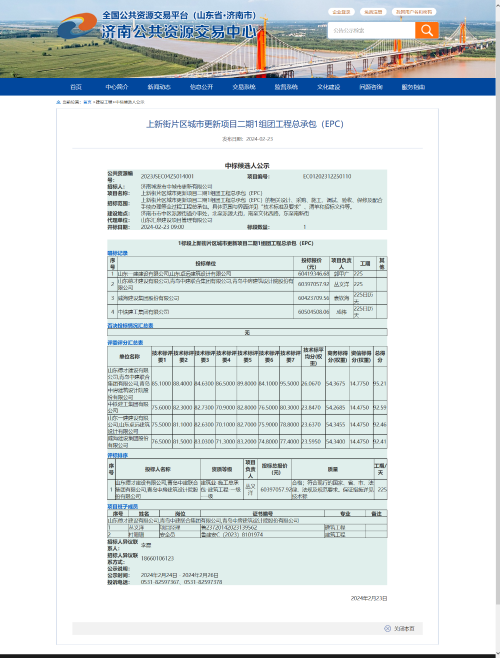Click the 评审评分汇总表 section link
The width and height of the screenshot is (500, 658).
pyautogui.click(x=125, y=342)
